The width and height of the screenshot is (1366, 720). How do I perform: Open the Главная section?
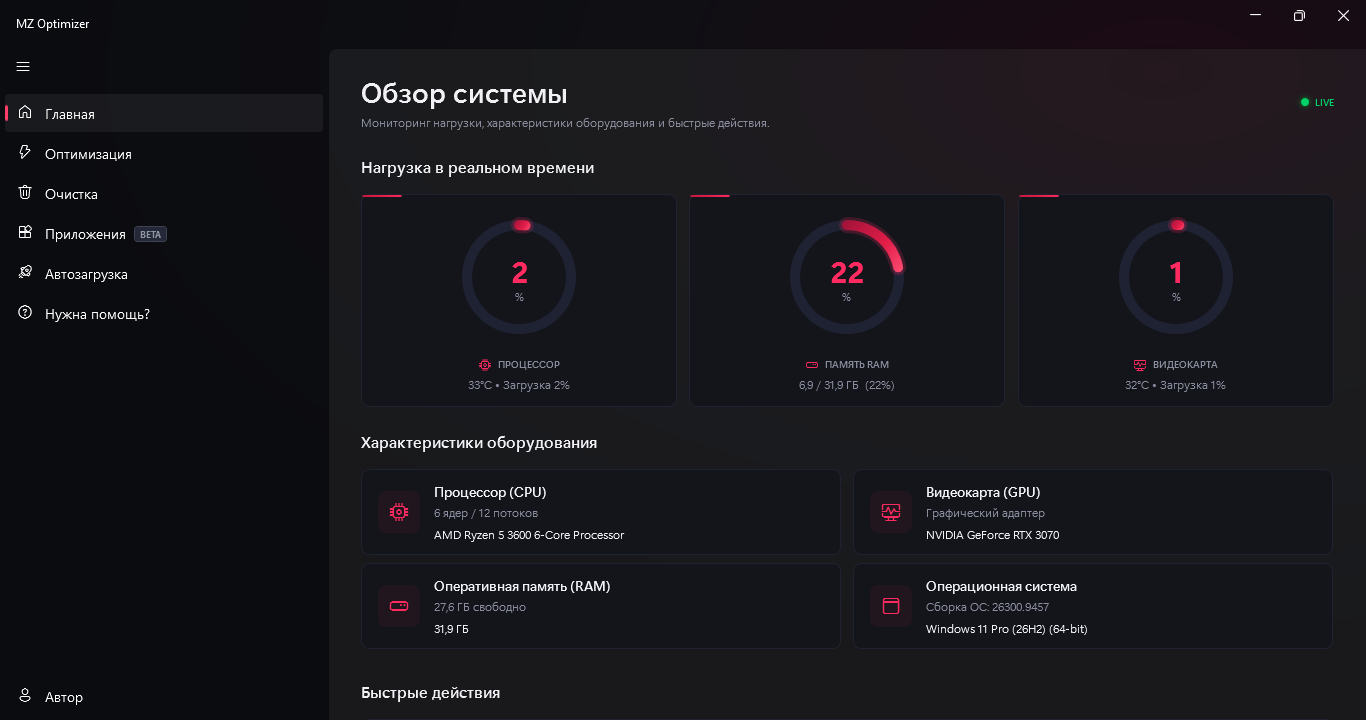(x=164, y=113)
